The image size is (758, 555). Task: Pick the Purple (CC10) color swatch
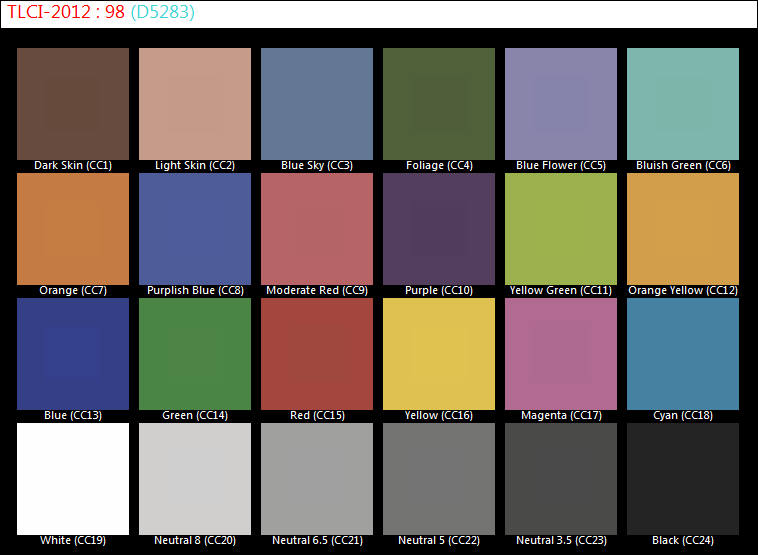tap(439, 228)
